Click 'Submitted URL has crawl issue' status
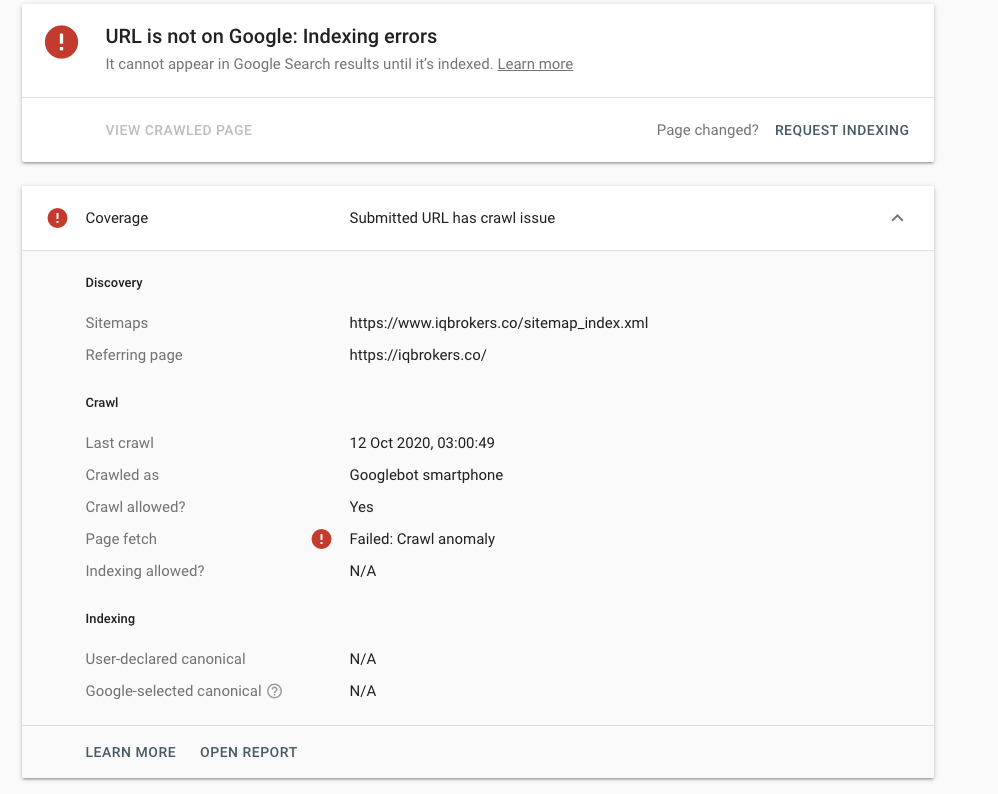 pyautogui.click(x=452, y=218)
